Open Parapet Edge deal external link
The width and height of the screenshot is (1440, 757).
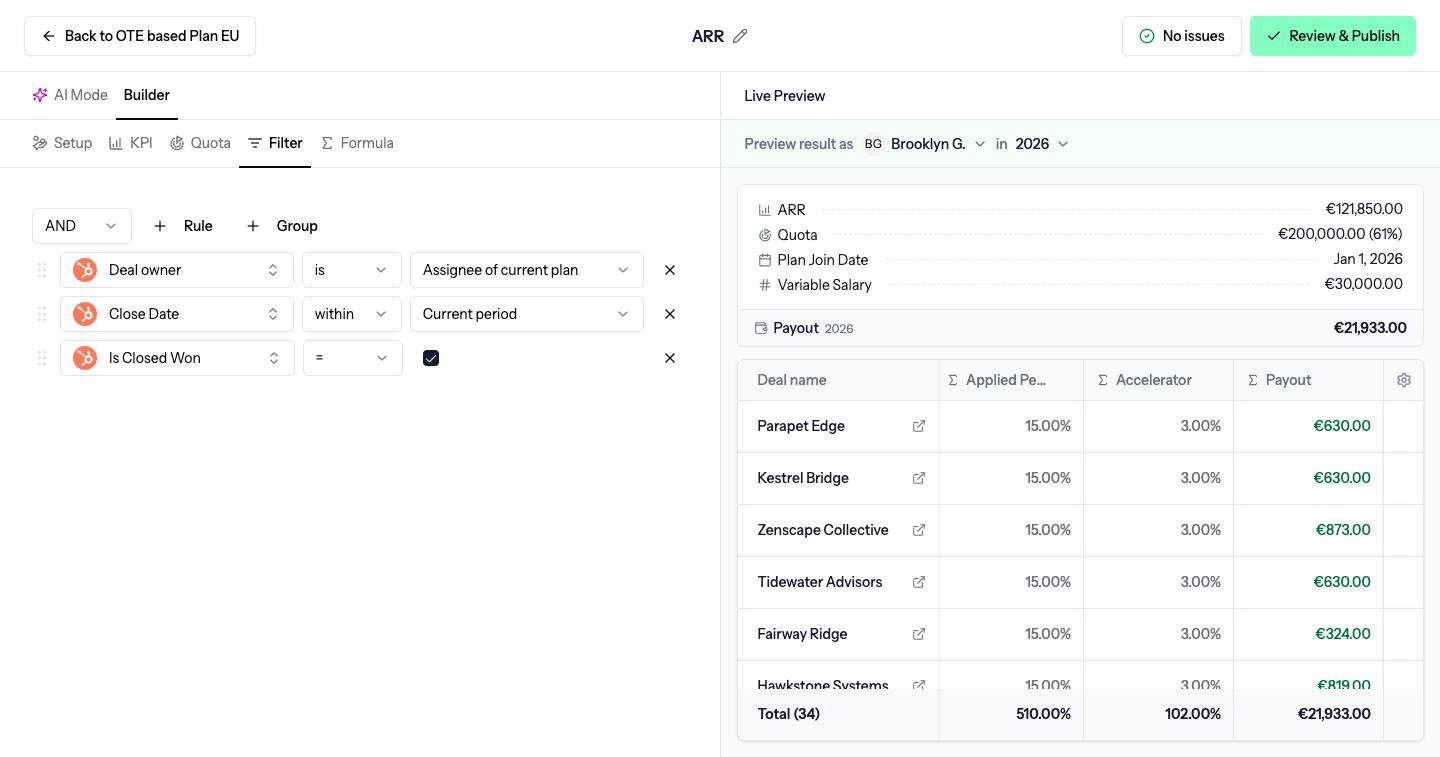point(919,426)
